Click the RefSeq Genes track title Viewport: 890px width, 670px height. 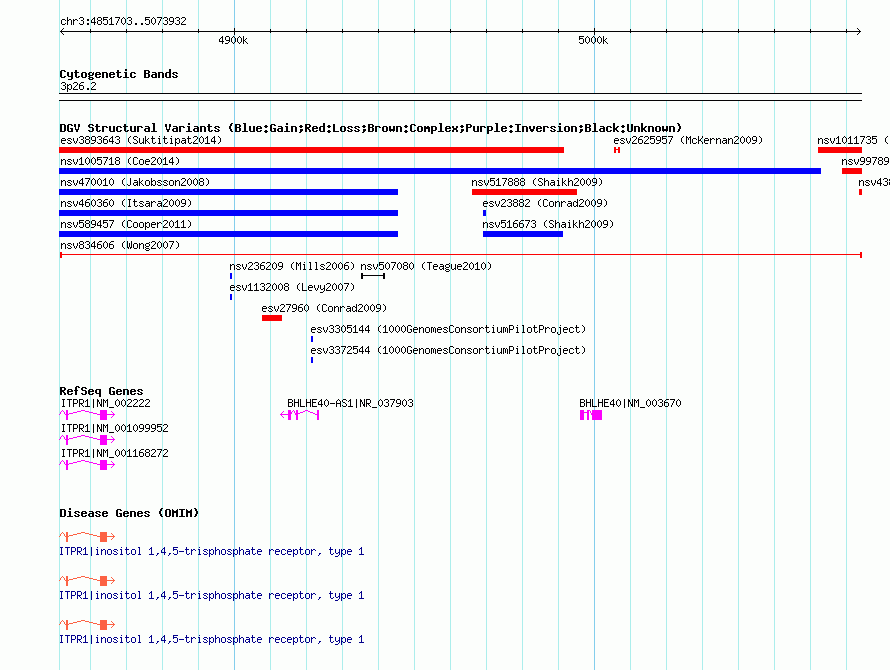[x=101, y=391]
